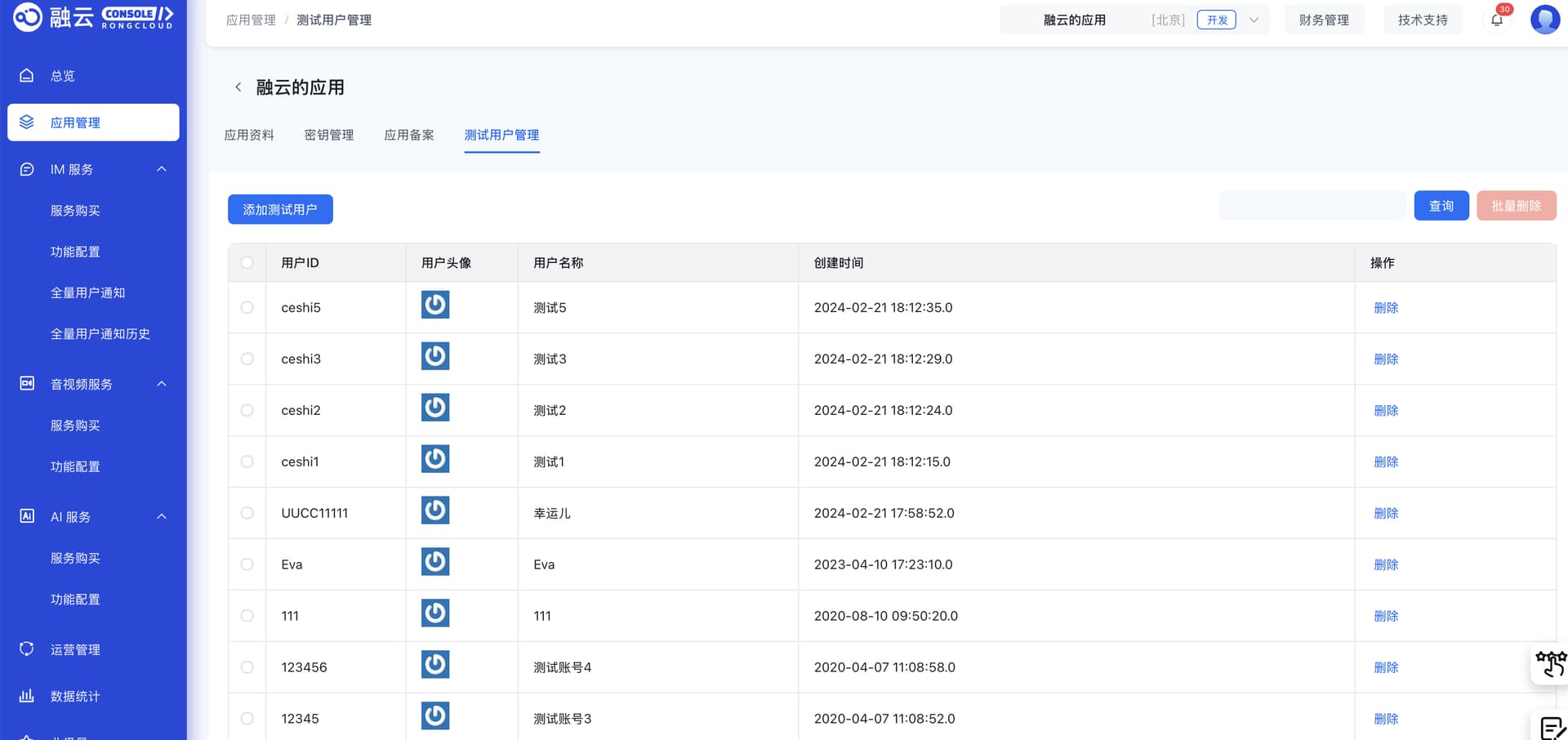Switch to the 密钥管理 tab
Screen dimensions: 1568x740
click(329, 135)
